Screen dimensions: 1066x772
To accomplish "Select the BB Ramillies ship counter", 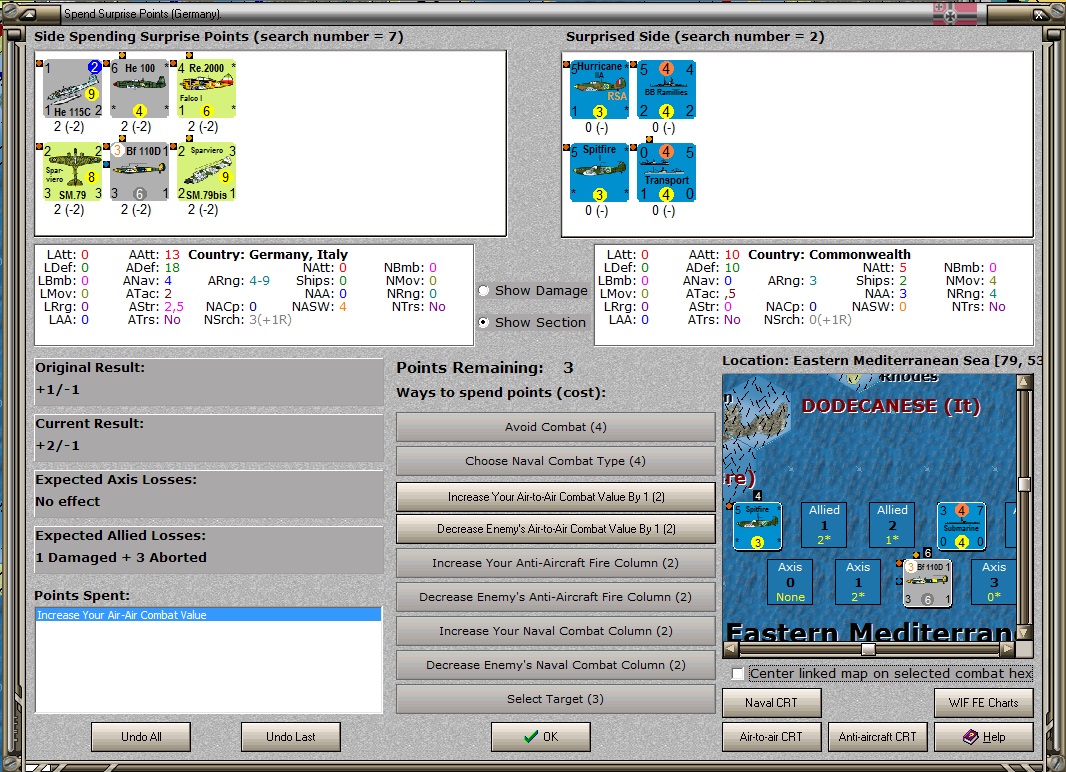I will [x=666, y=89].
